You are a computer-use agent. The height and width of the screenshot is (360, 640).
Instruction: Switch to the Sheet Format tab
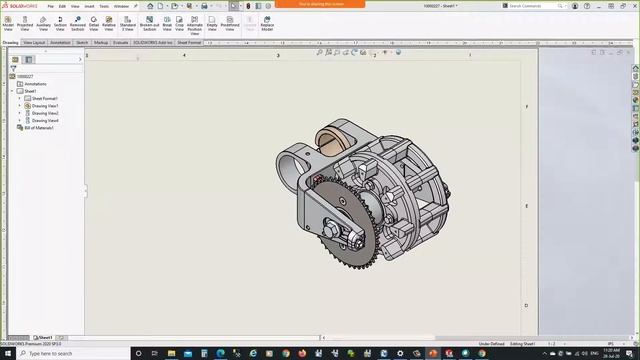pos(189,42)
